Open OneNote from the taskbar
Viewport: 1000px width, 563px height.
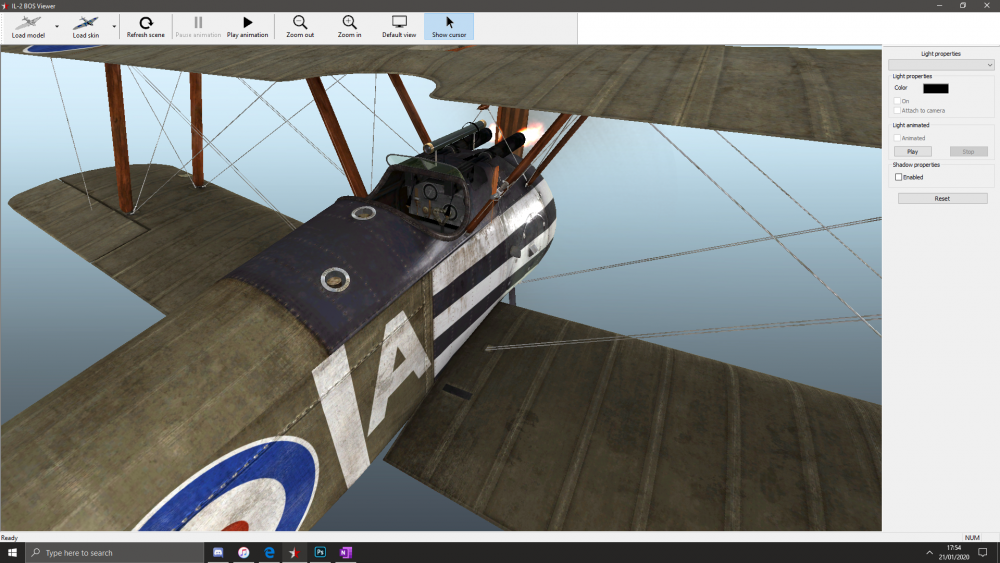point(346,553)
